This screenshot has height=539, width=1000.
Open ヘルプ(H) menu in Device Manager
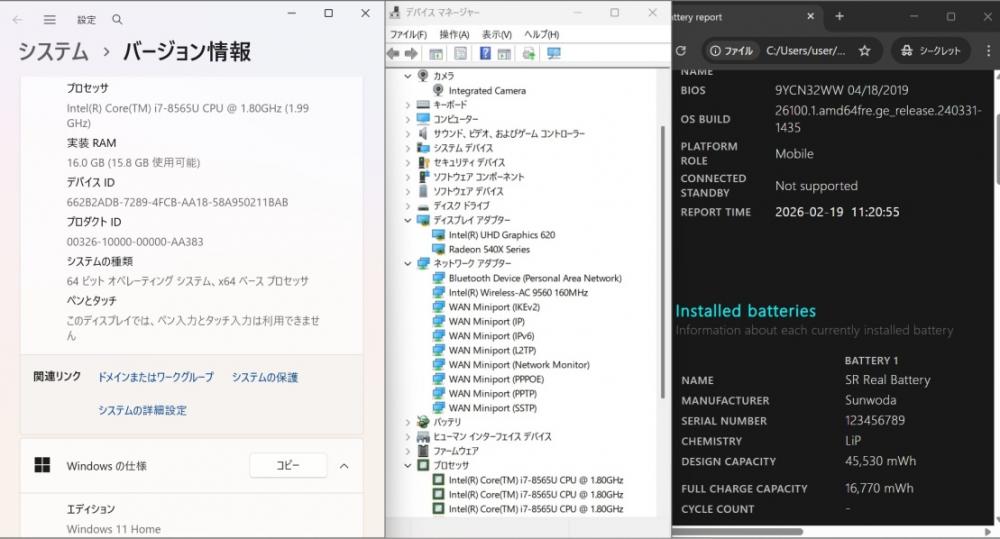tap(541, 34)
